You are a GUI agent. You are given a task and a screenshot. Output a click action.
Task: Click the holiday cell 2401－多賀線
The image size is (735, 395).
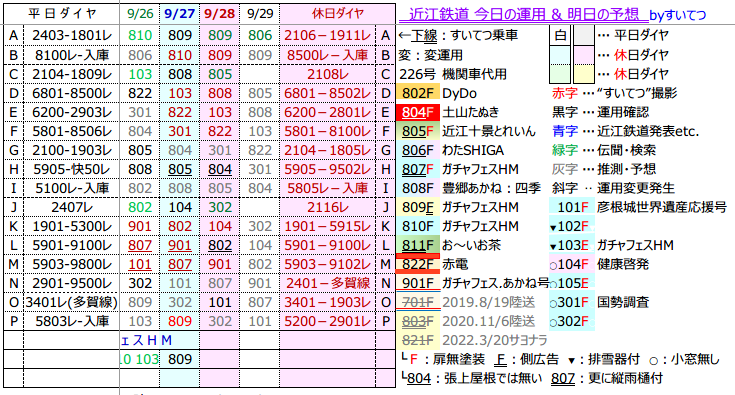[x=328, y=283]
